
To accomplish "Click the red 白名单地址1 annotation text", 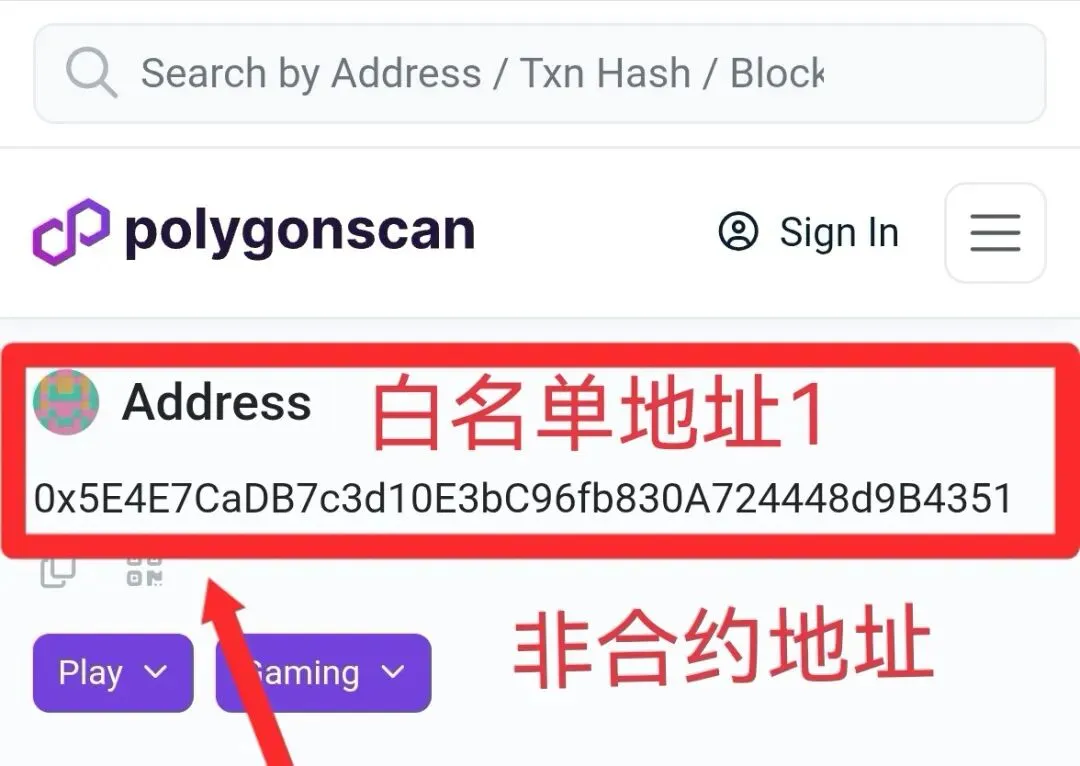I will [x=598, y=412].
